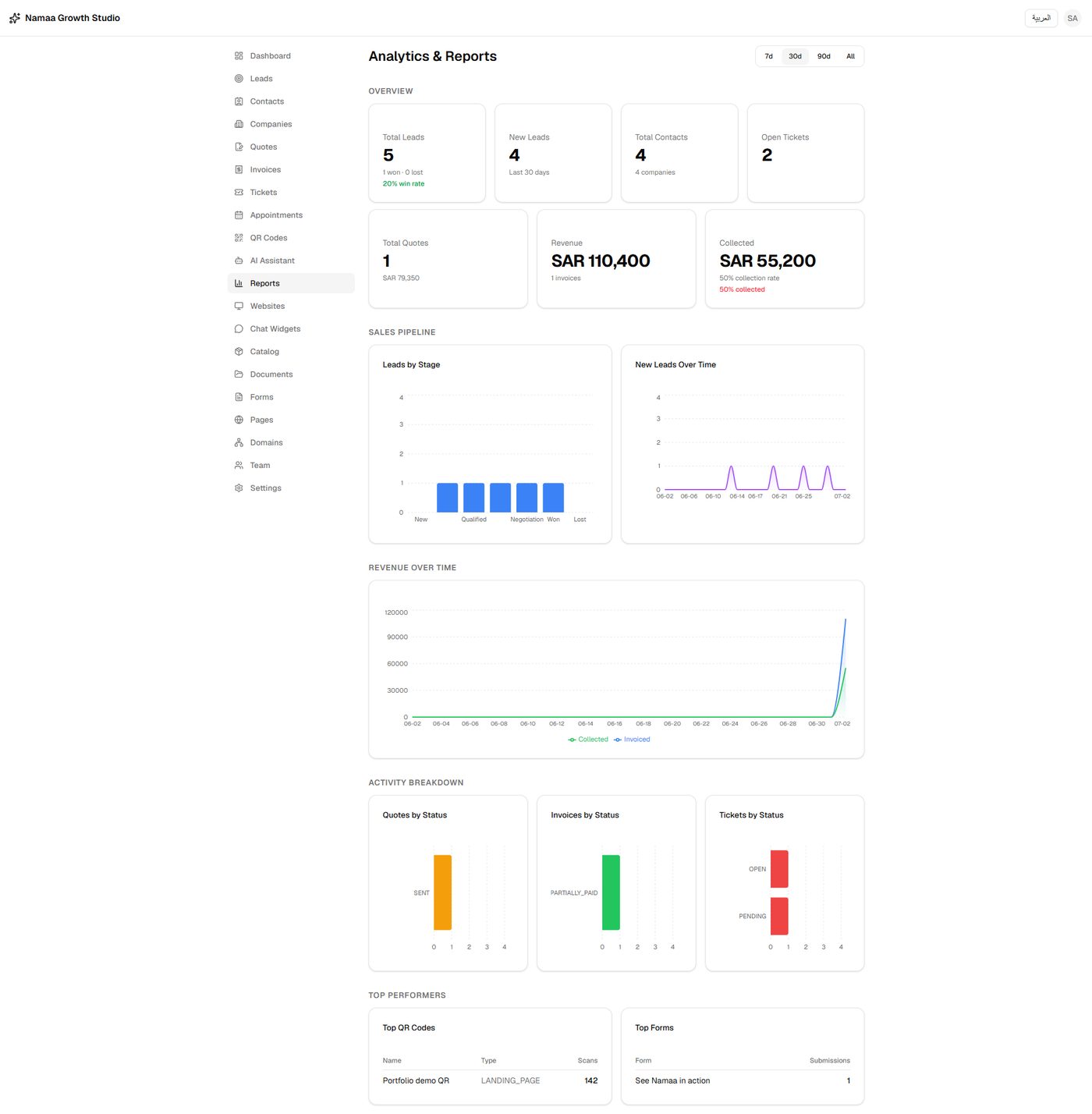This screenshot has height=1114, width=1092.
Task: Open the Catalog box icon
Action: 239,352
